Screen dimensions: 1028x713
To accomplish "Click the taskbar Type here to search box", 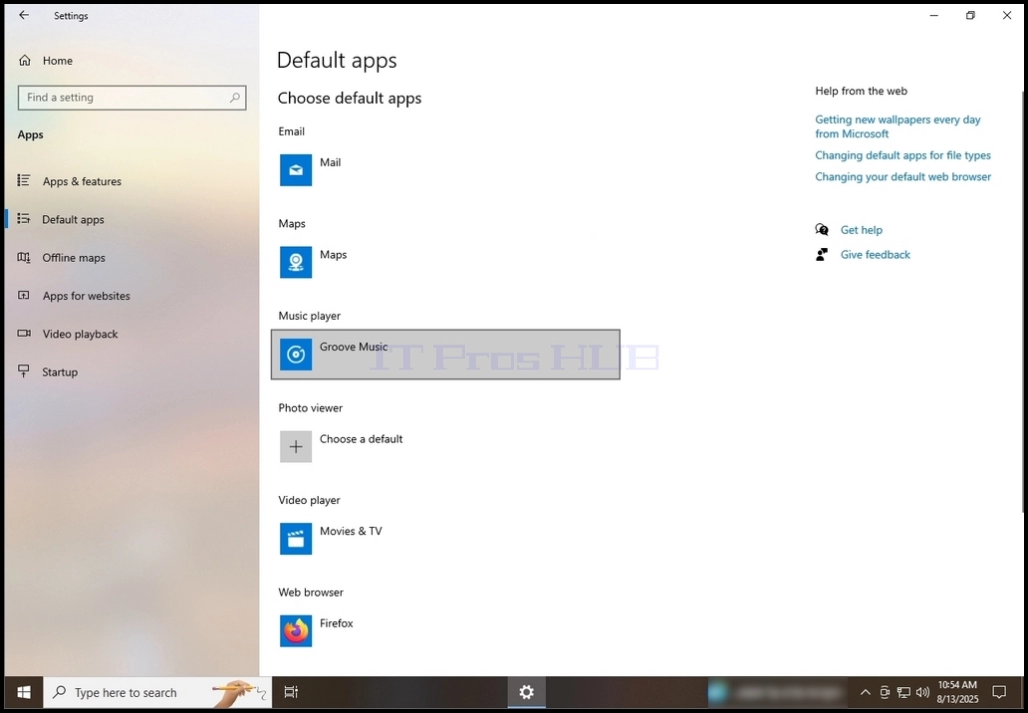I will click(x=157, y=692).
